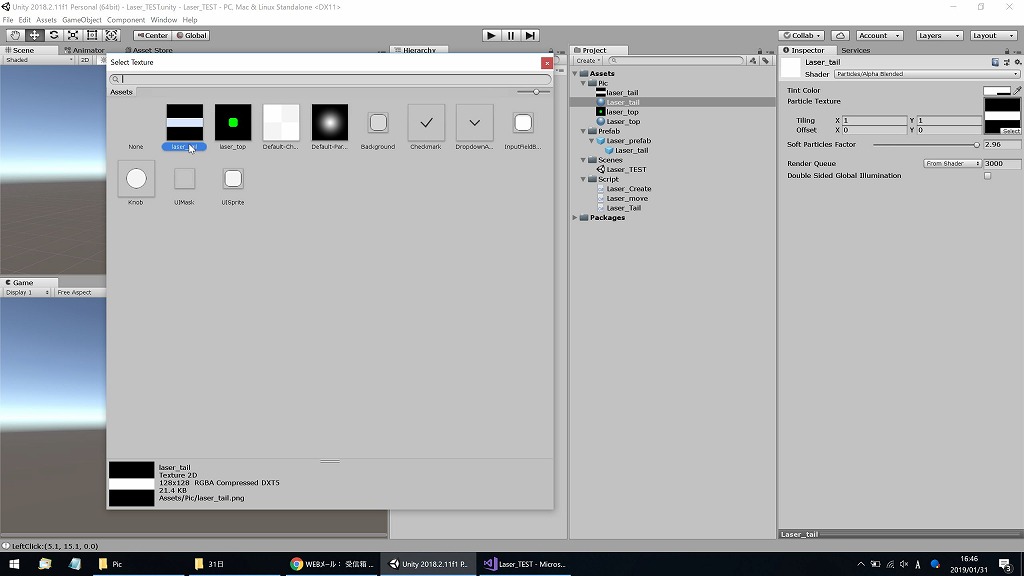Image resolution: width=1024 pixels, height=576 pixels.
Task: Open the GameObject menu
Action: (82, 20)
